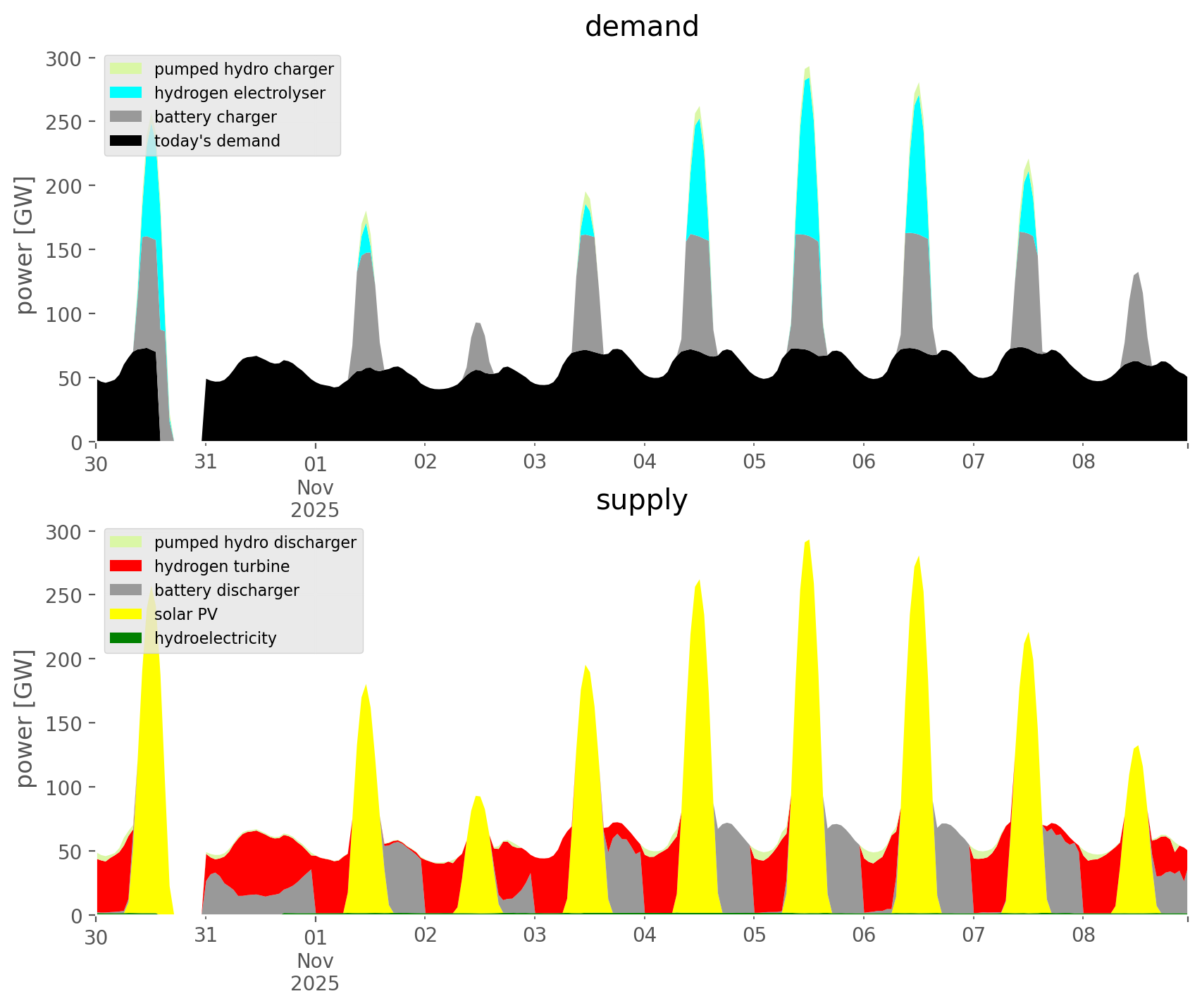Viewport: 1202px width, 1008px height.
Task: Click the "demand" chart title
Action: (641, 27)
